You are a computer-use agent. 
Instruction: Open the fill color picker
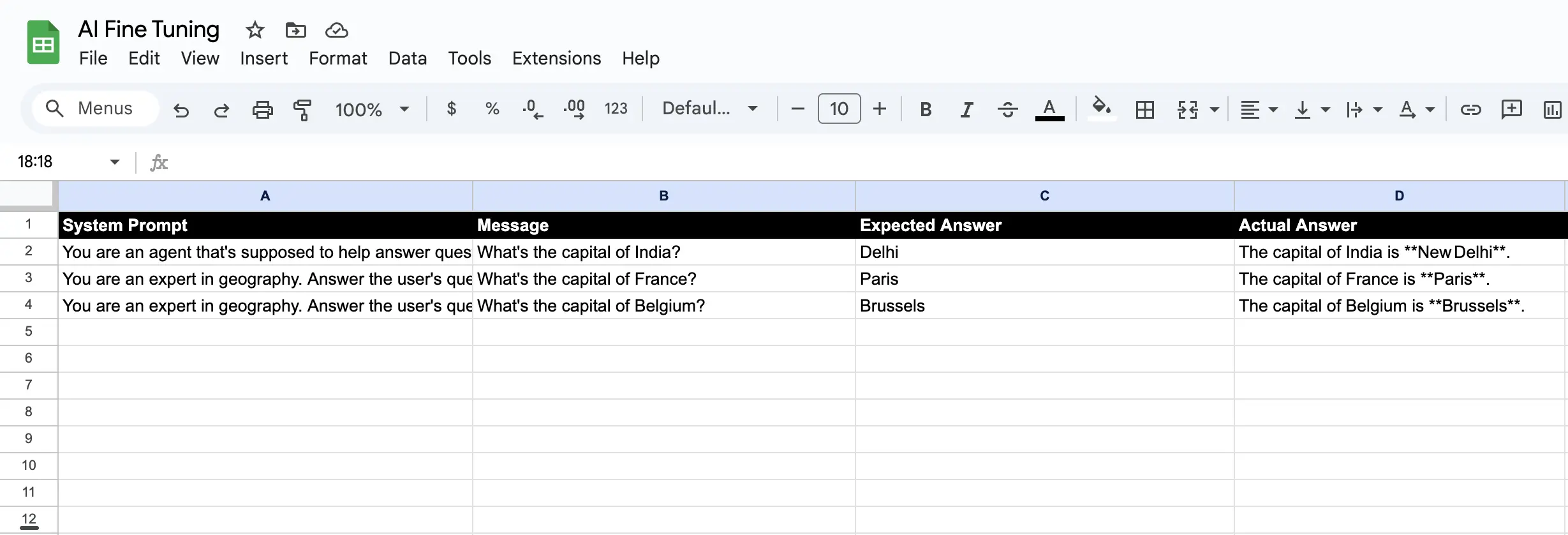click(x=1101, y=109)
